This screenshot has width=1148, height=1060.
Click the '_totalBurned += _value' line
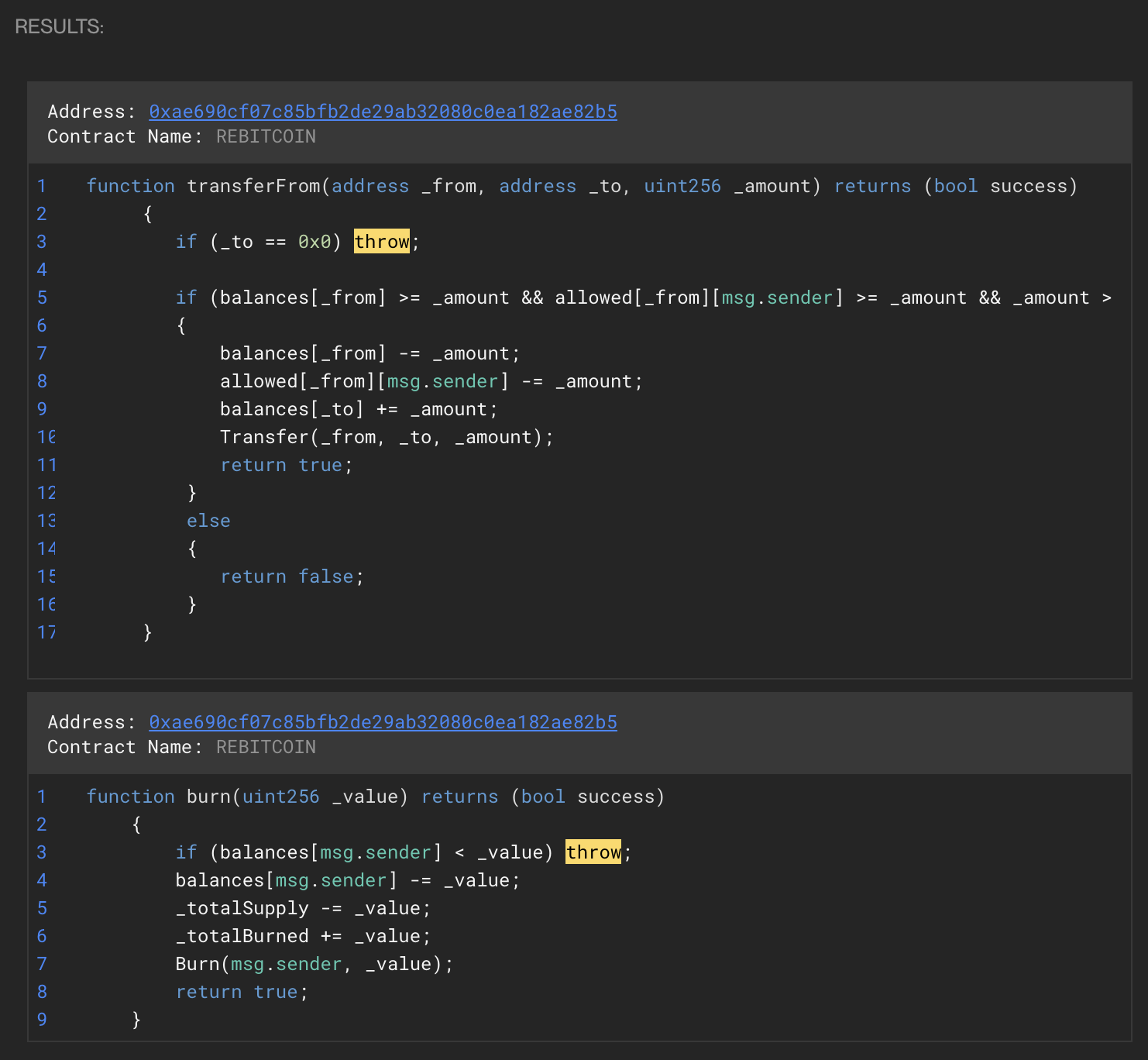pyautogui.click(x=303, y=936)
